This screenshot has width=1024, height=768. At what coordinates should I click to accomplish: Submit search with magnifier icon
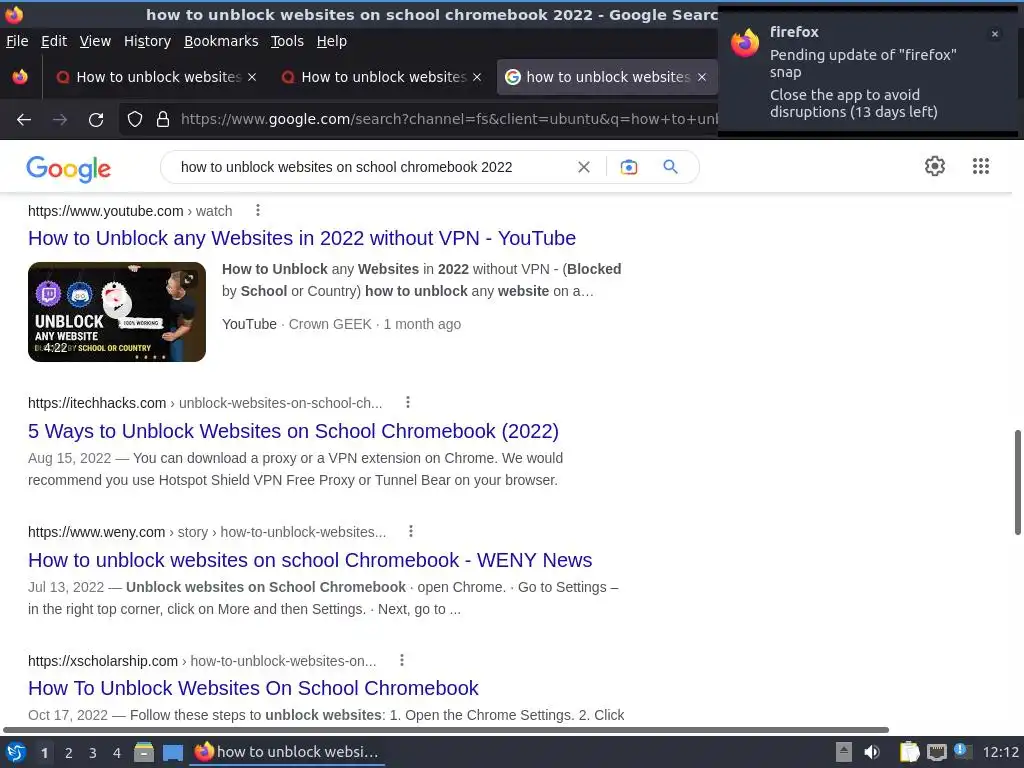670,167
